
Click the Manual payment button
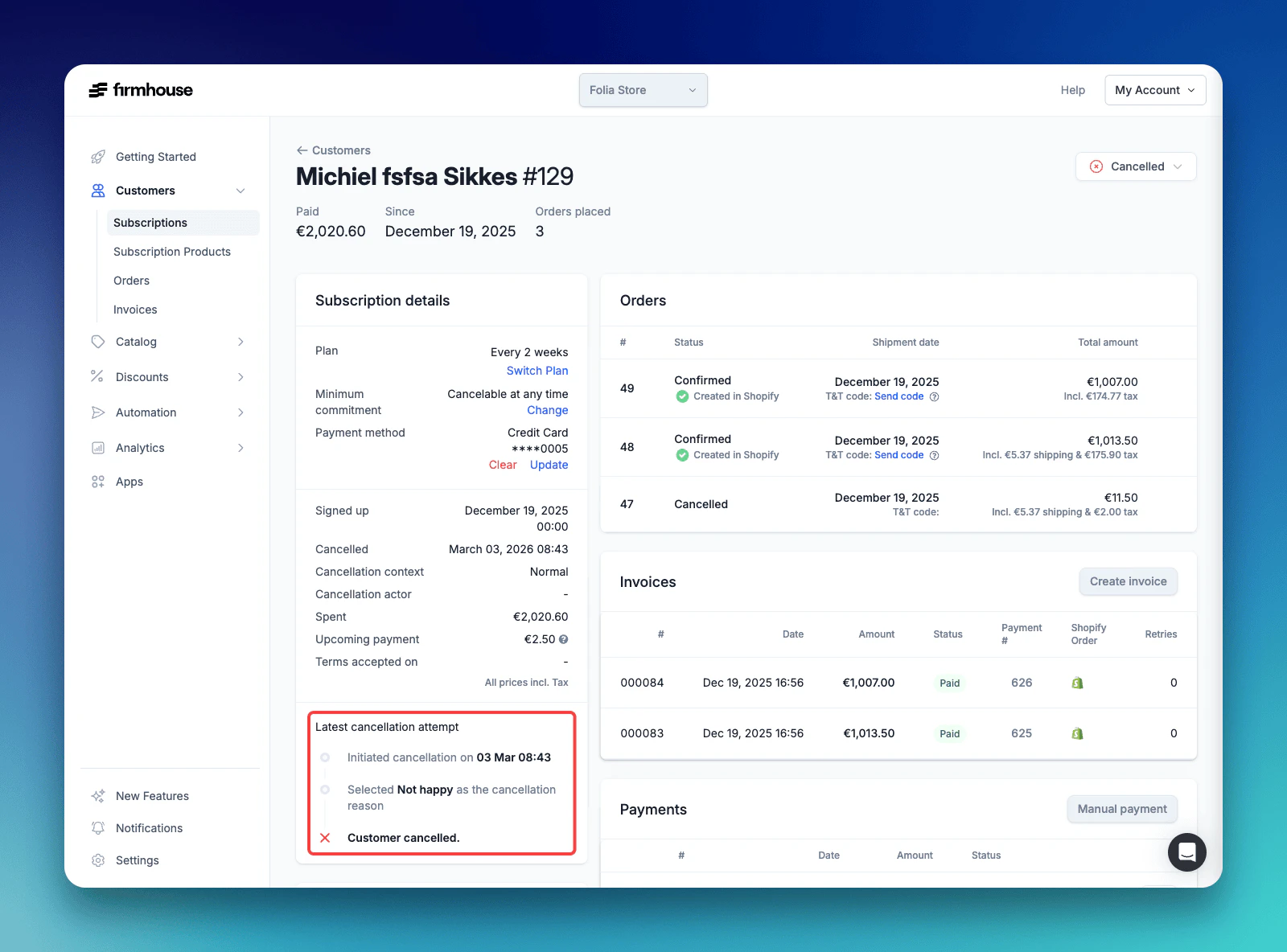click(1122, 809)
